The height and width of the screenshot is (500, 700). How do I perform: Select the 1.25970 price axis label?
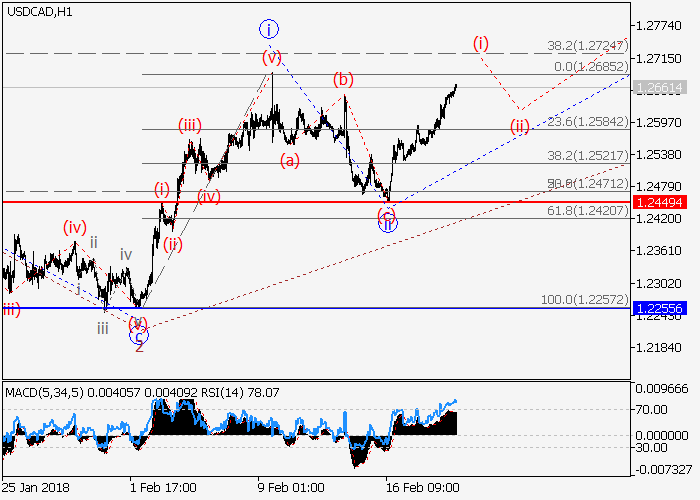[x=658, y=122]
